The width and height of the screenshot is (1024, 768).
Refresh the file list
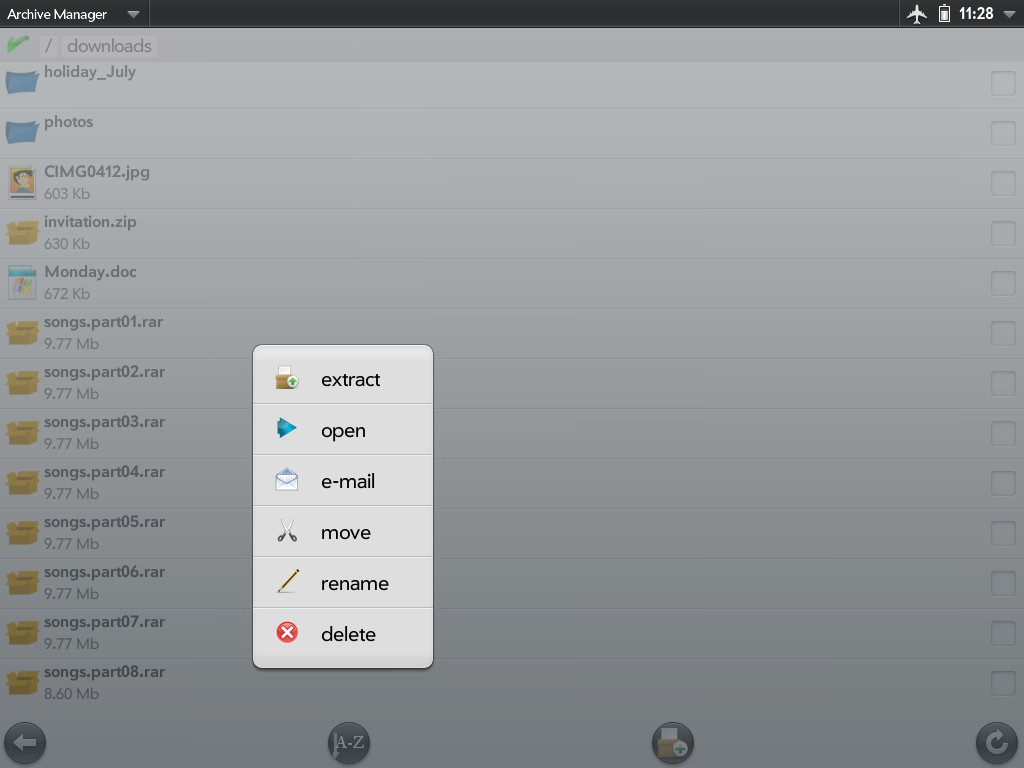[x=996, y=743]
